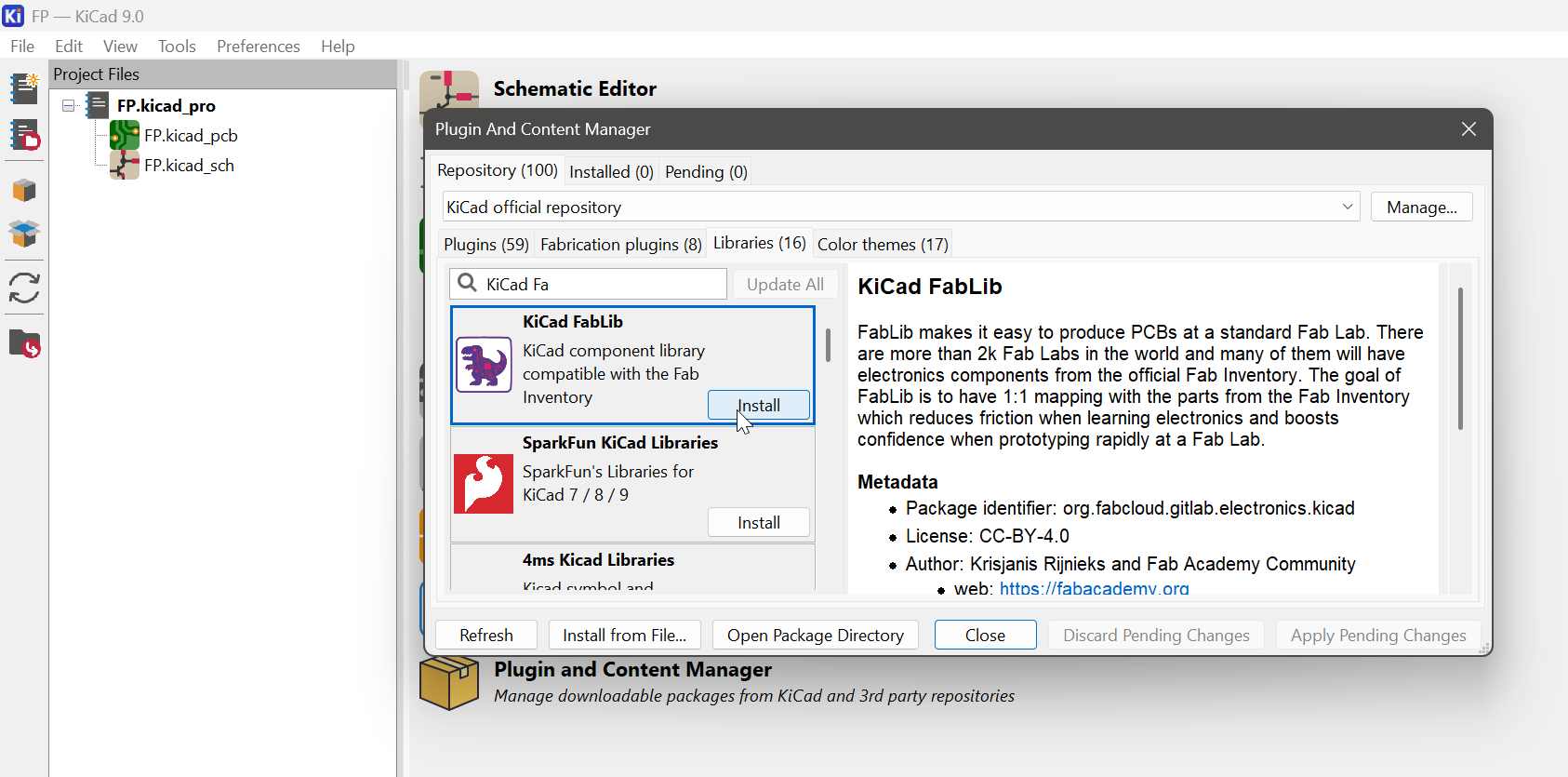This screenshot has height=777, width=1568.
Task: Click the library search field
Action: [x=601, y=285]
